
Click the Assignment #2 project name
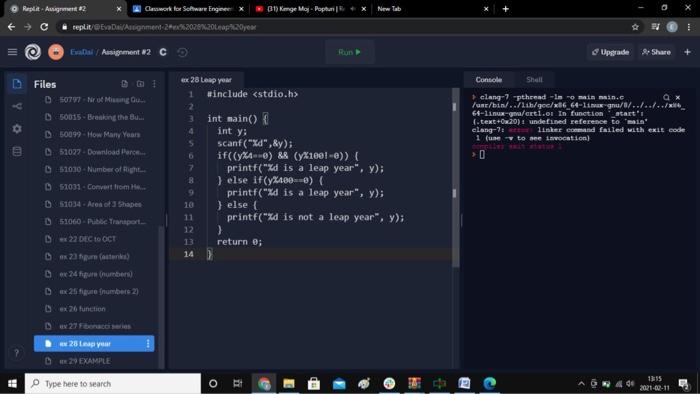(x=126, y=52)
